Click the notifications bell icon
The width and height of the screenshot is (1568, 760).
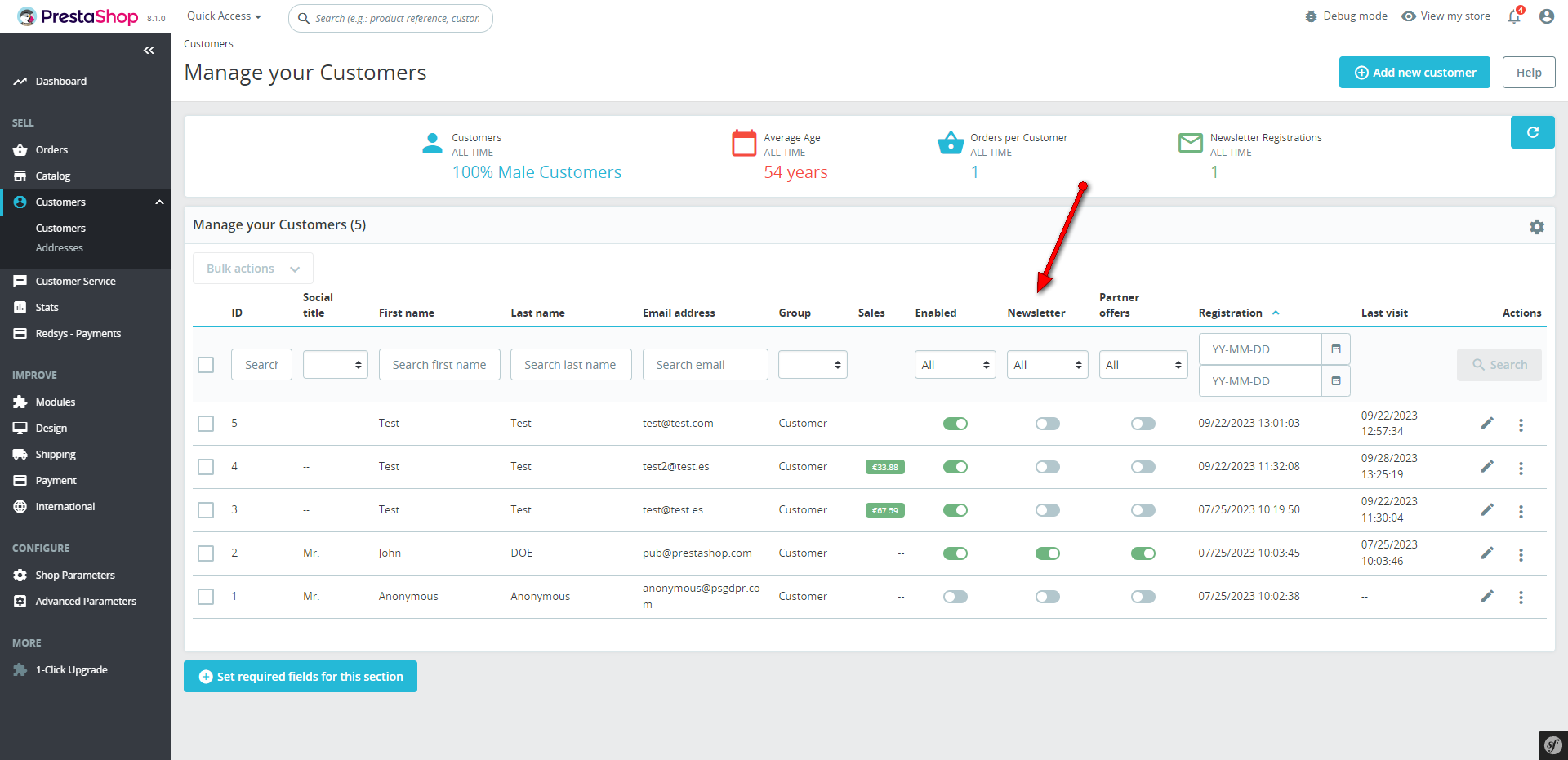(1514, 16)
